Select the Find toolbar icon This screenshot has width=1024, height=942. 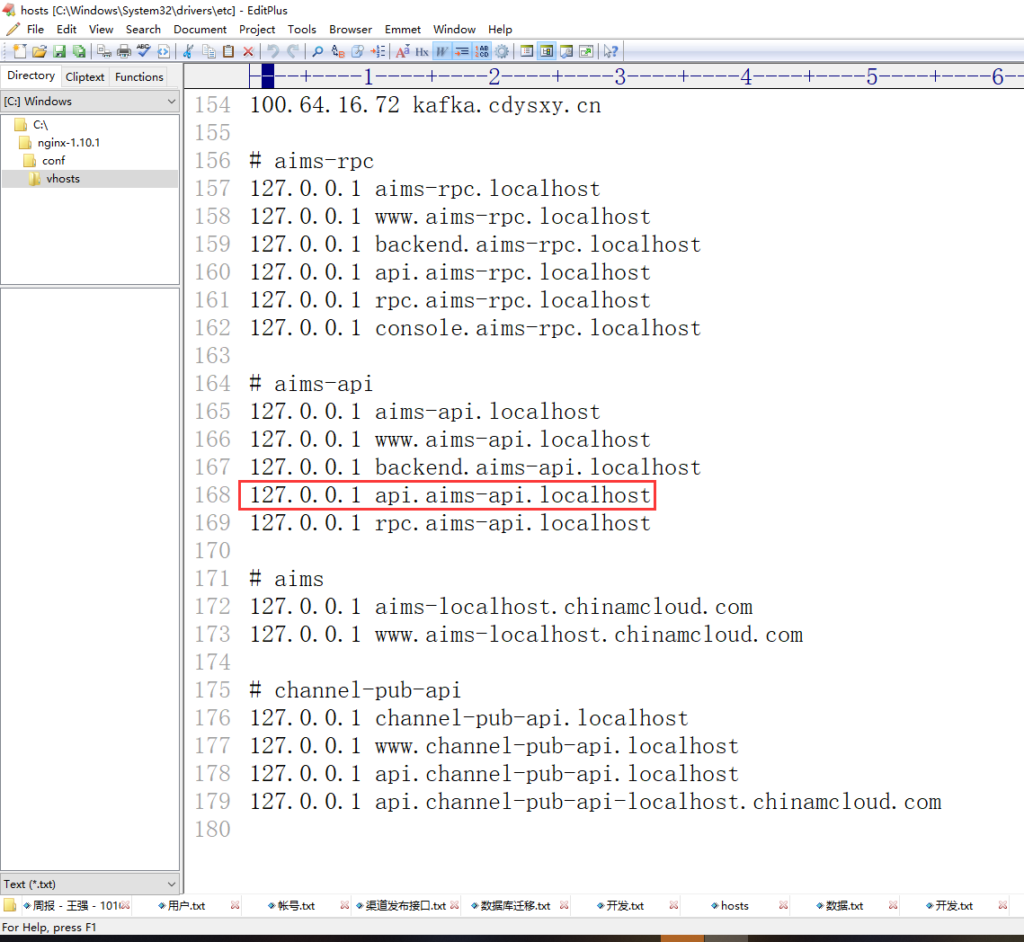click(318, 51)
